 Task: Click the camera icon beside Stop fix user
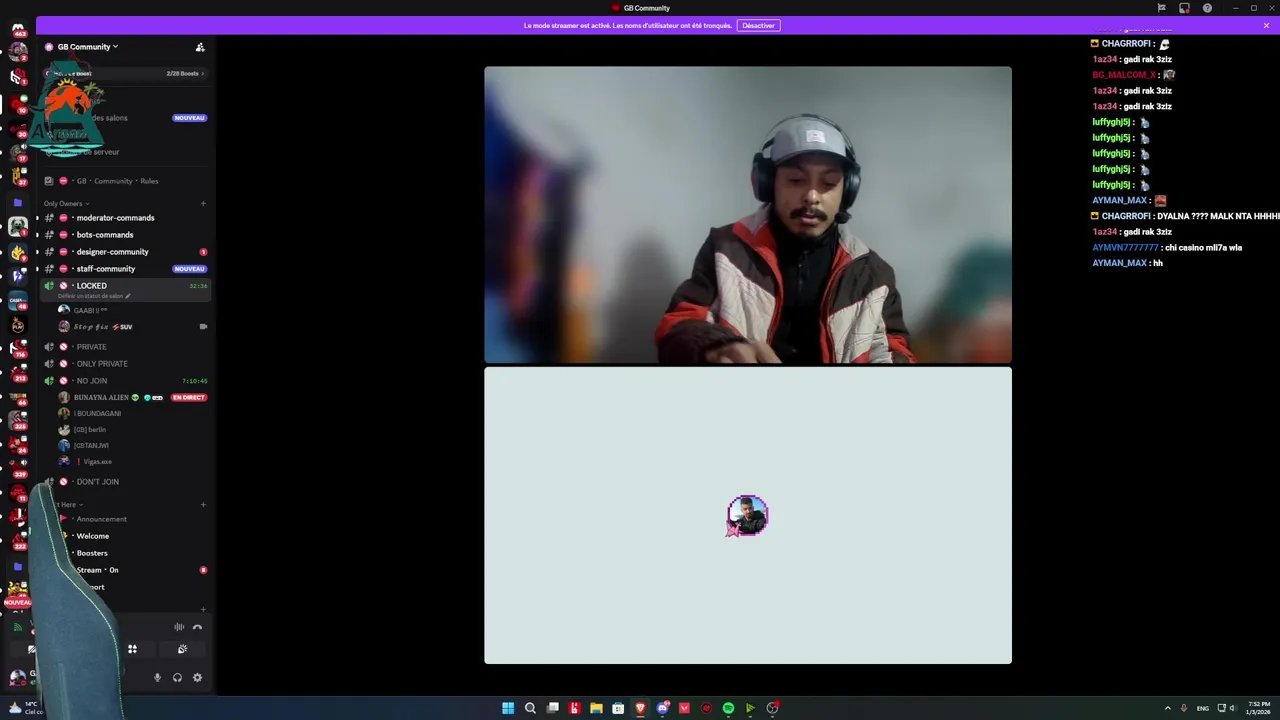(203, 327)
